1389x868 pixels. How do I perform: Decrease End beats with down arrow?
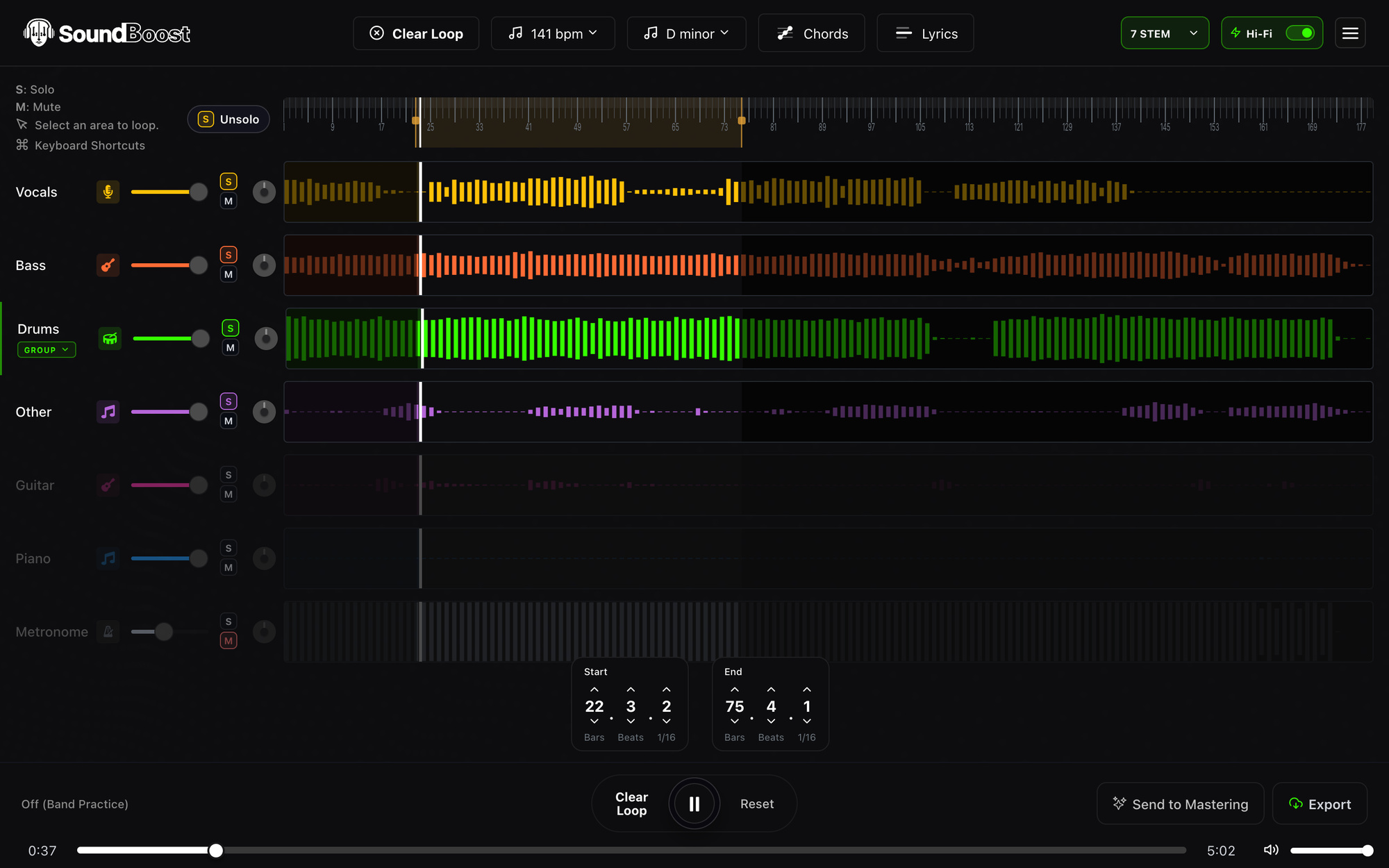771,721
